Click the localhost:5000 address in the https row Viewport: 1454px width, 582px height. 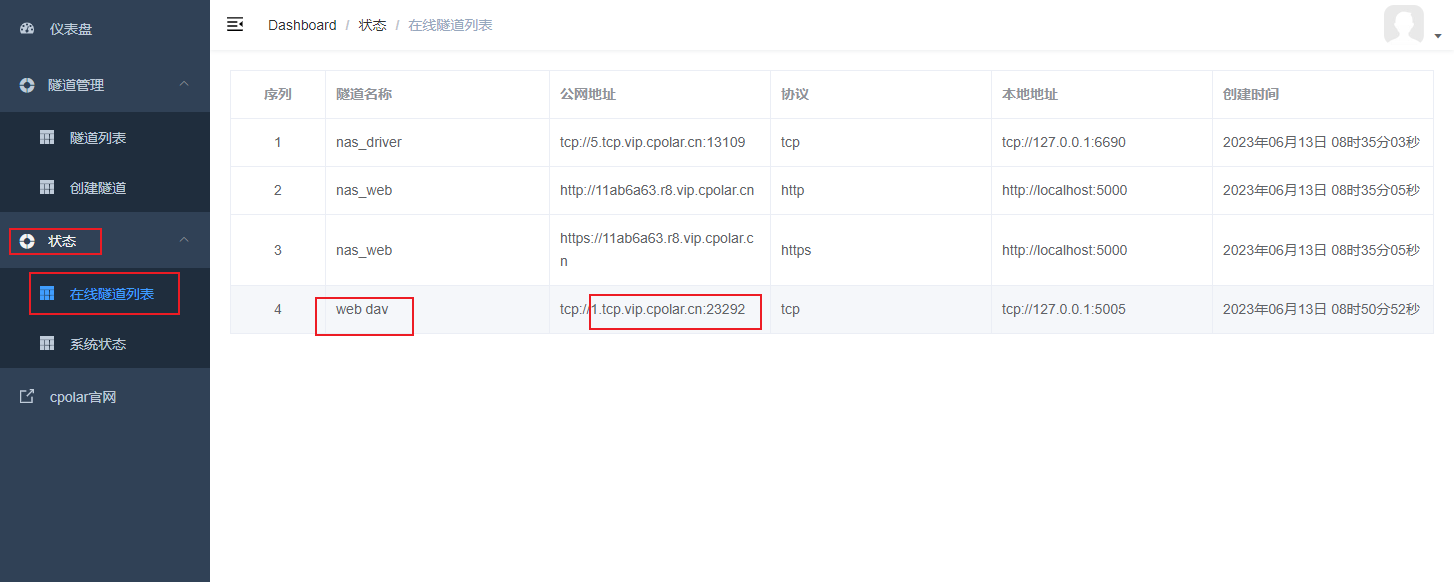[1065, 250]
